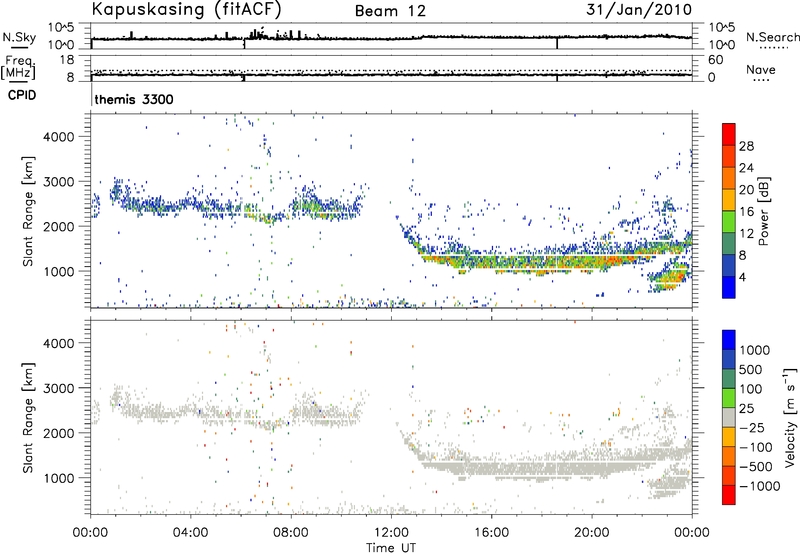Screen dimensions: 800x554
Task: Click the 4000 tick on power panel
Action: (58, 137)
